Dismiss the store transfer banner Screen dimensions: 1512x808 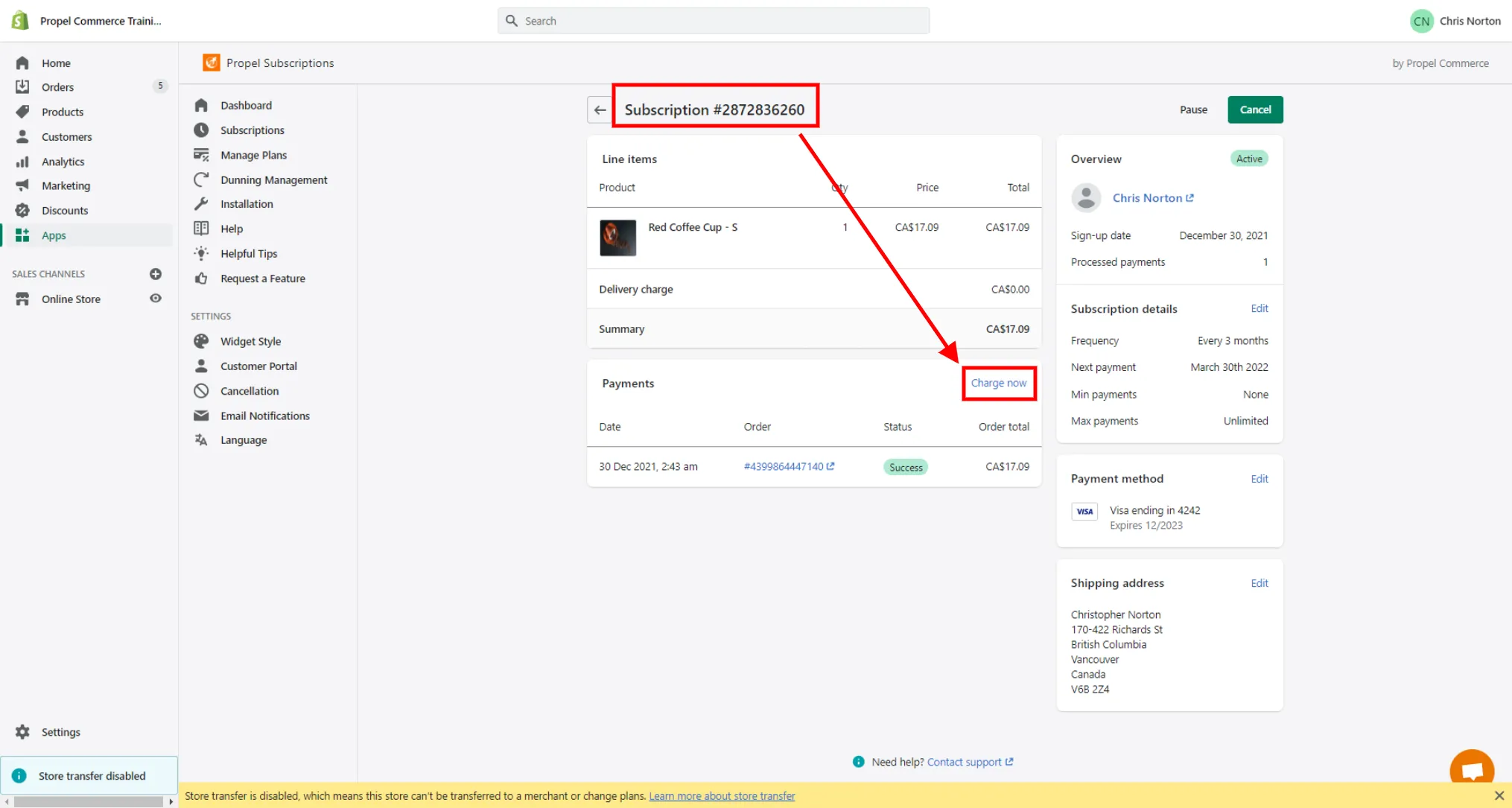[1499, 795]
